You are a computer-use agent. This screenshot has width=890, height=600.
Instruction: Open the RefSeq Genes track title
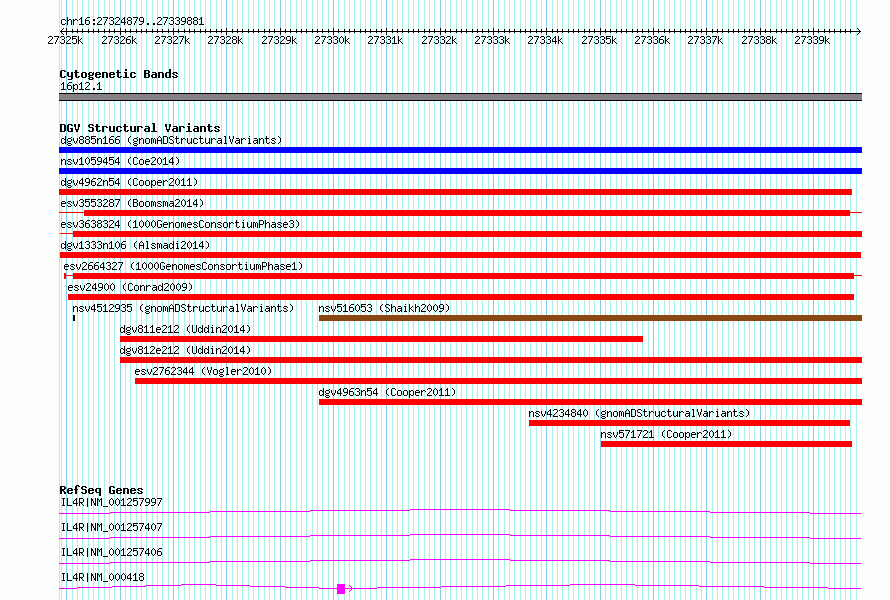101,490
